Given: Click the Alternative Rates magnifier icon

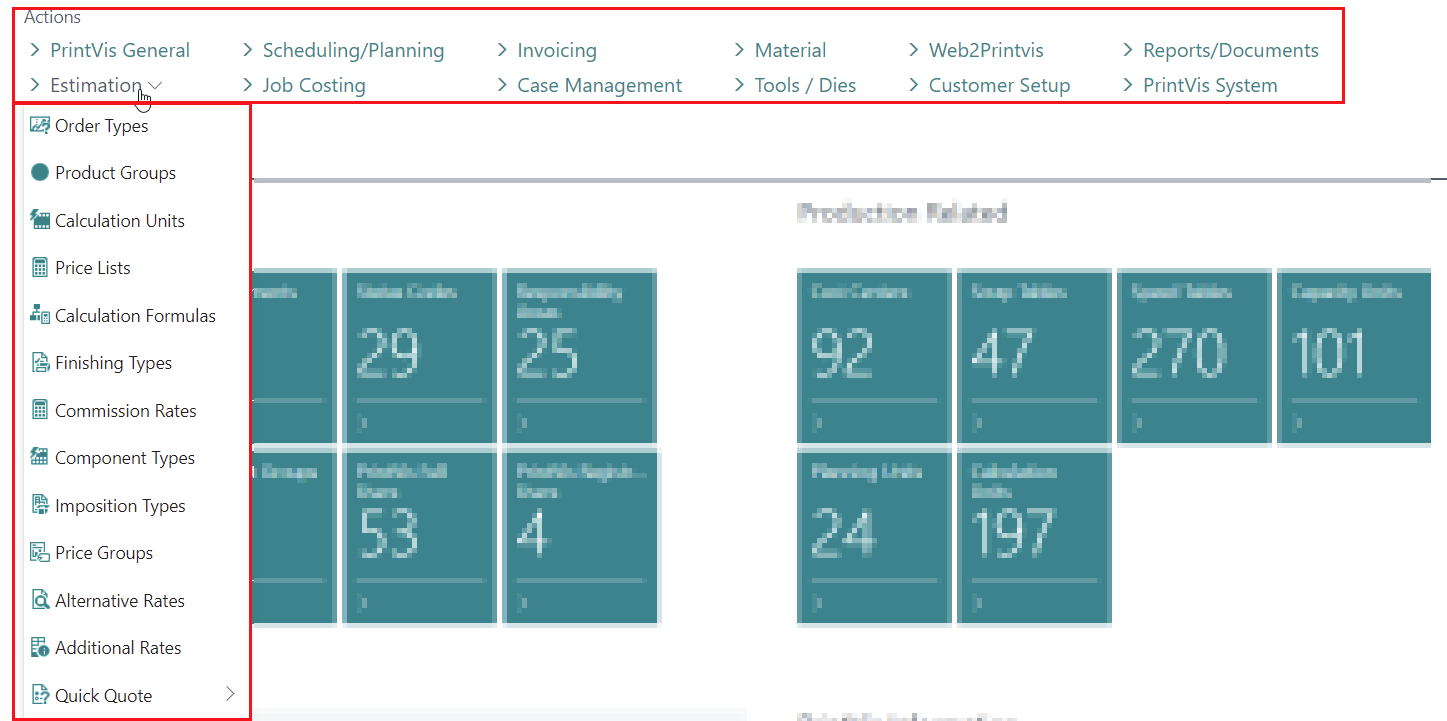Looking at the screenshot, I should click(x=40, y=600).
